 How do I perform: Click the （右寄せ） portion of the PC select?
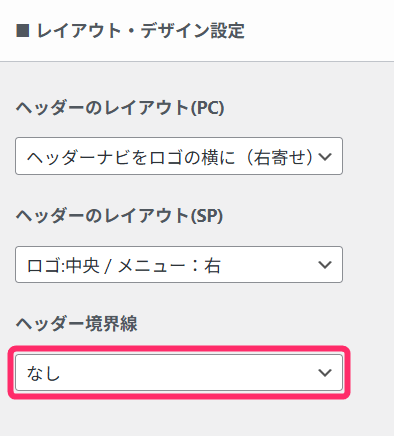coord(279,157)
